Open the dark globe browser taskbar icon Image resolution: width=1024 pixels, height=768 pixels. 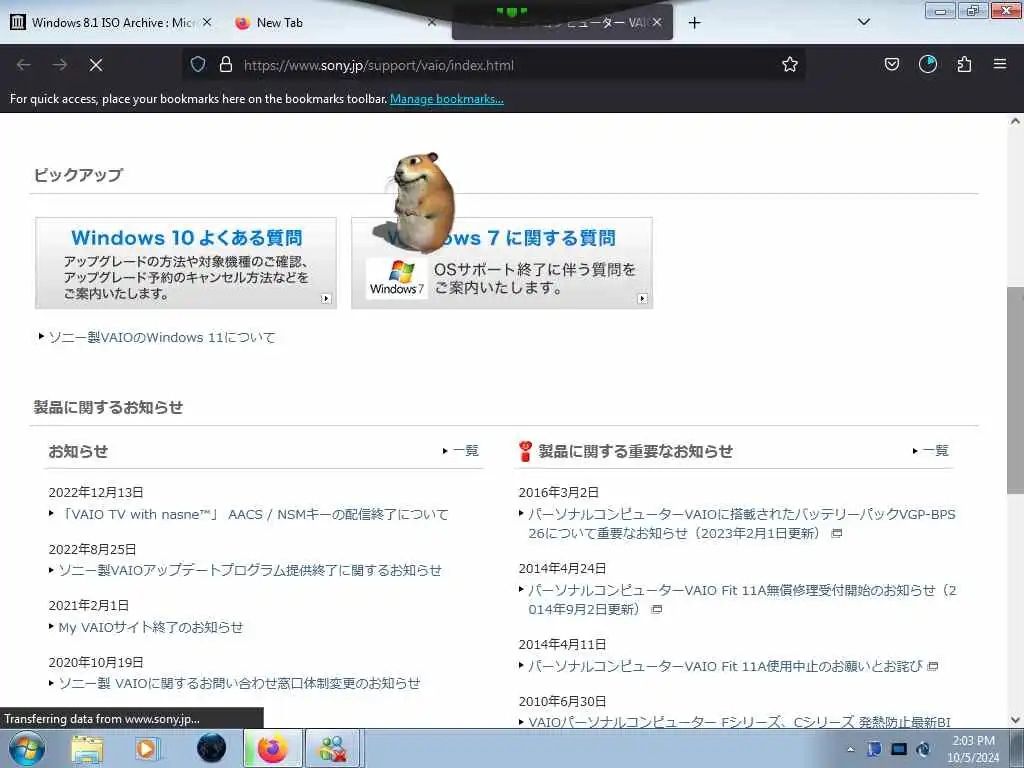click(x=211, y=748)
